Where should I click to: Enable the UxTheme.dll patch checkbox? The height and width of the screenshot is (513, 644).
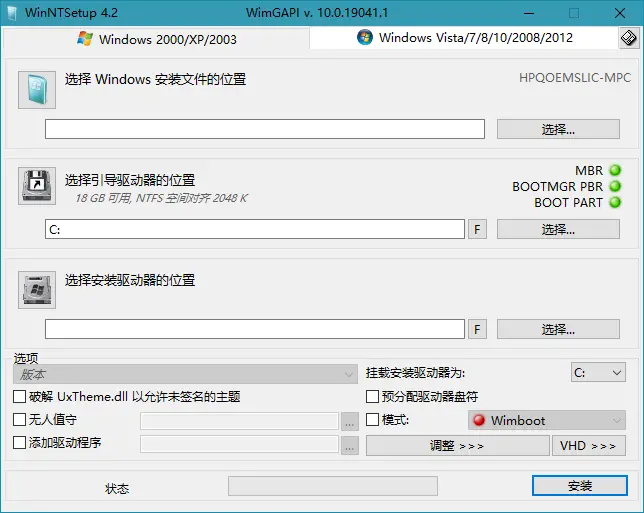coord(19,397)
